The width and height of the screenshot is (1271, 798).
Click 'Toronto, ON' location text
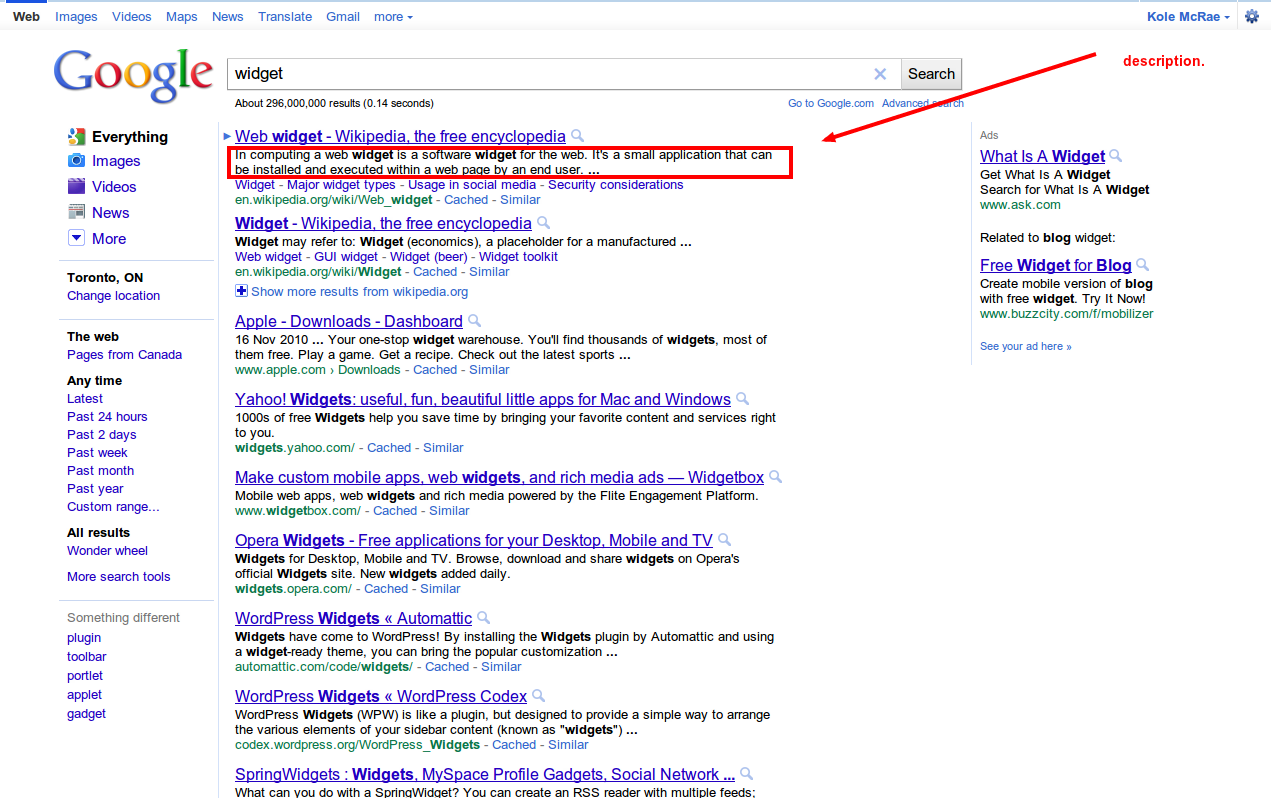click(105, 277)
